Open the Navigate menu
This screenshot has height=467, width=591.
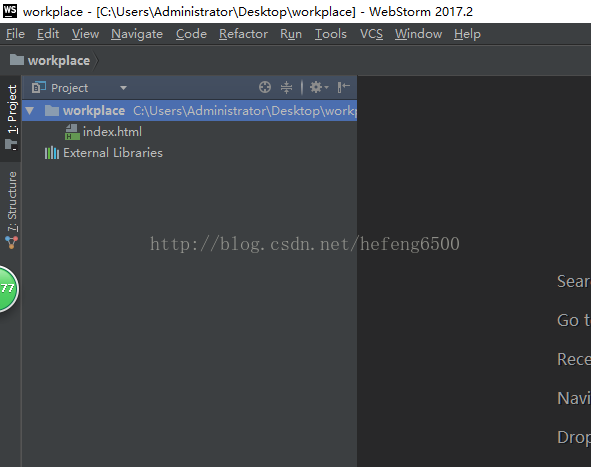click(137, 34)
